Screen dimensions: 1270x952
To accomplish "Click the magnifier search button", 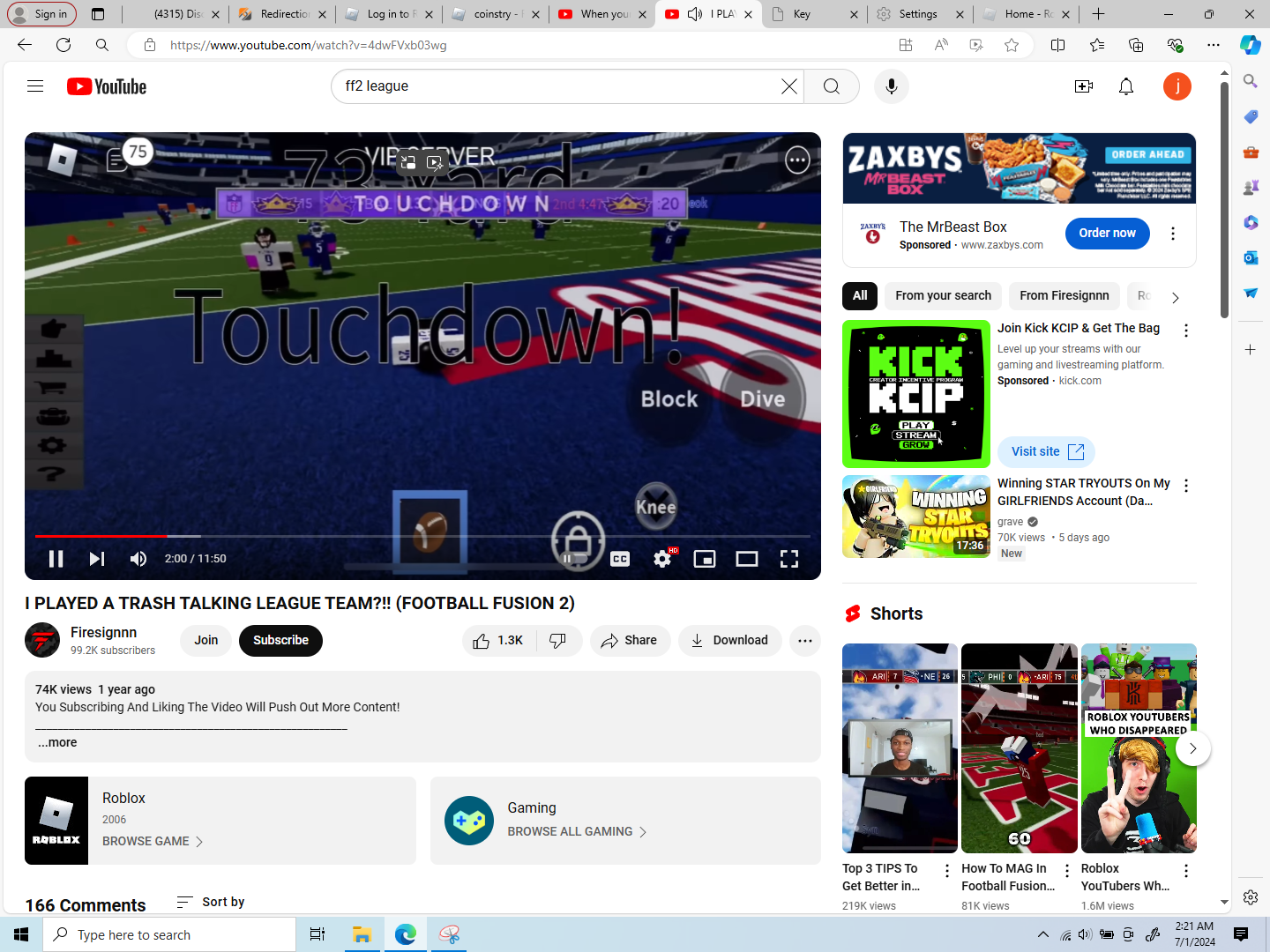I will point(831,86).
